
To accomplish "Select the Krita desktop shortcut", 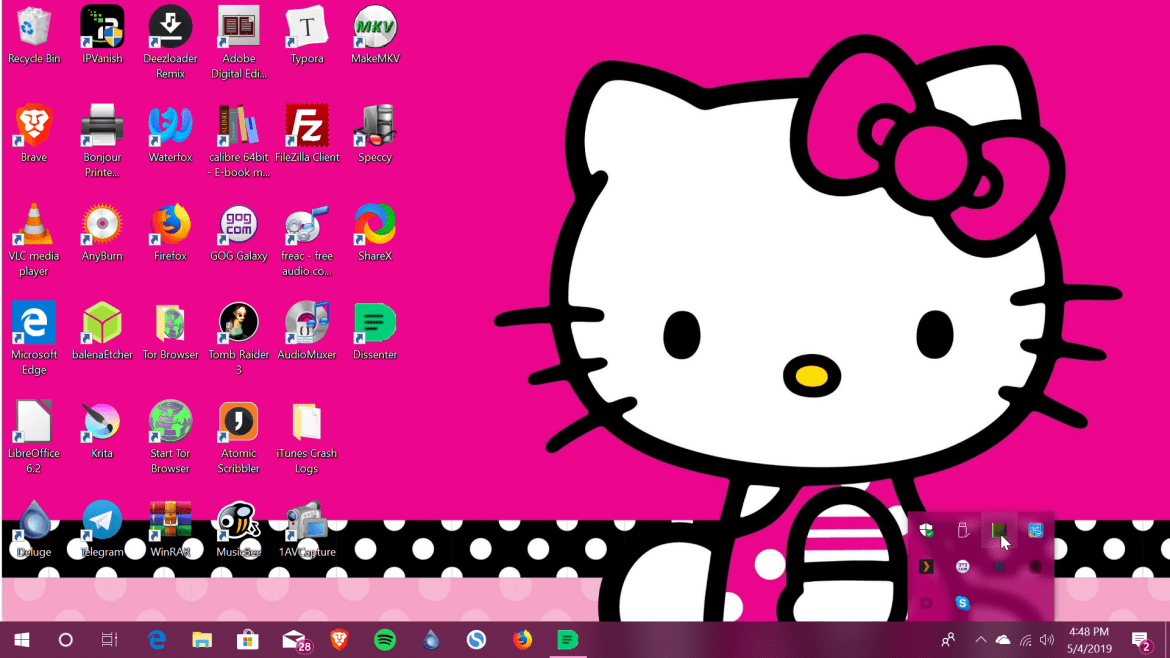I will [102, 429].
